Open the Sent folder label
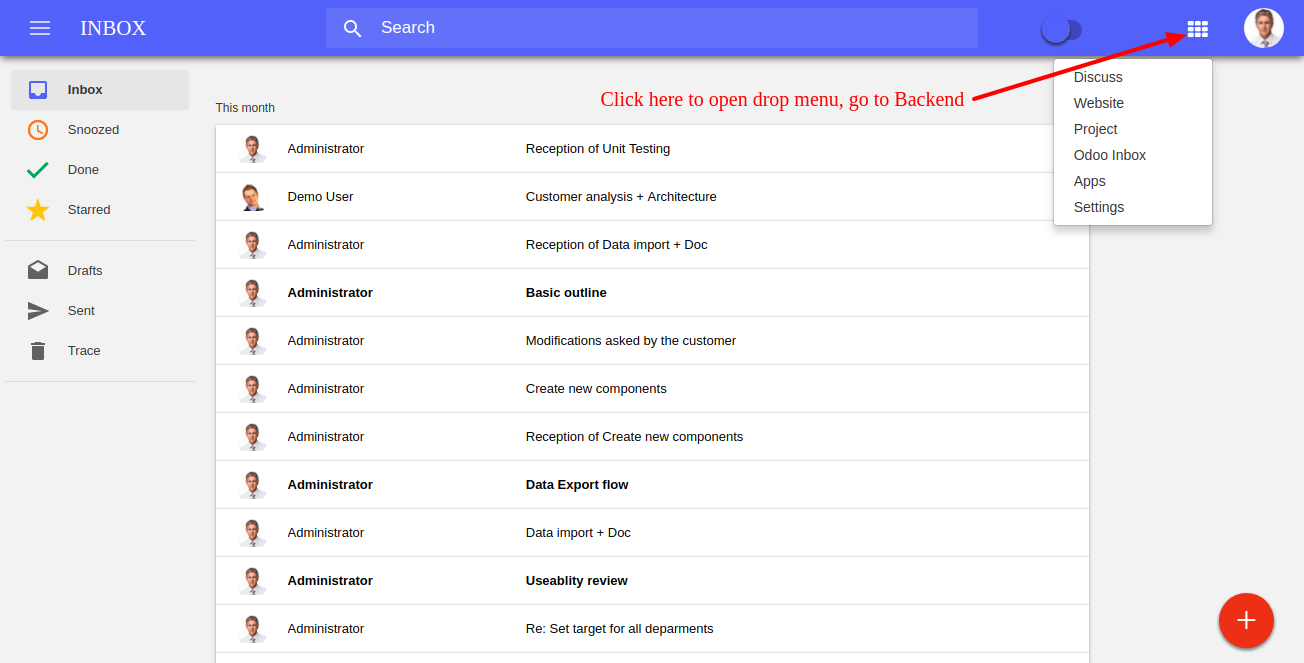This screenshot has width=1304, height=663. (x=81, y=311)
